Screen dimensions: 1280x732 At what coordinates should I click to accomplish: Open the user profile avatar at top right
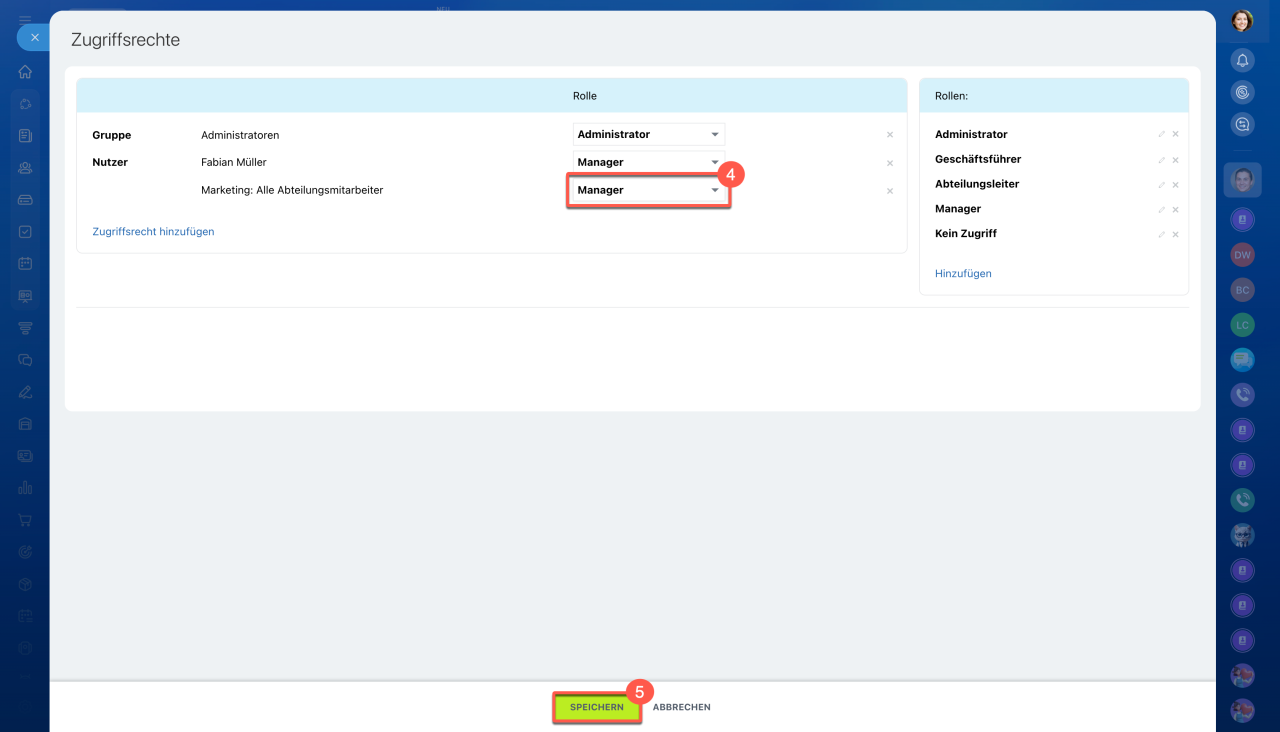click(1242, 21)
